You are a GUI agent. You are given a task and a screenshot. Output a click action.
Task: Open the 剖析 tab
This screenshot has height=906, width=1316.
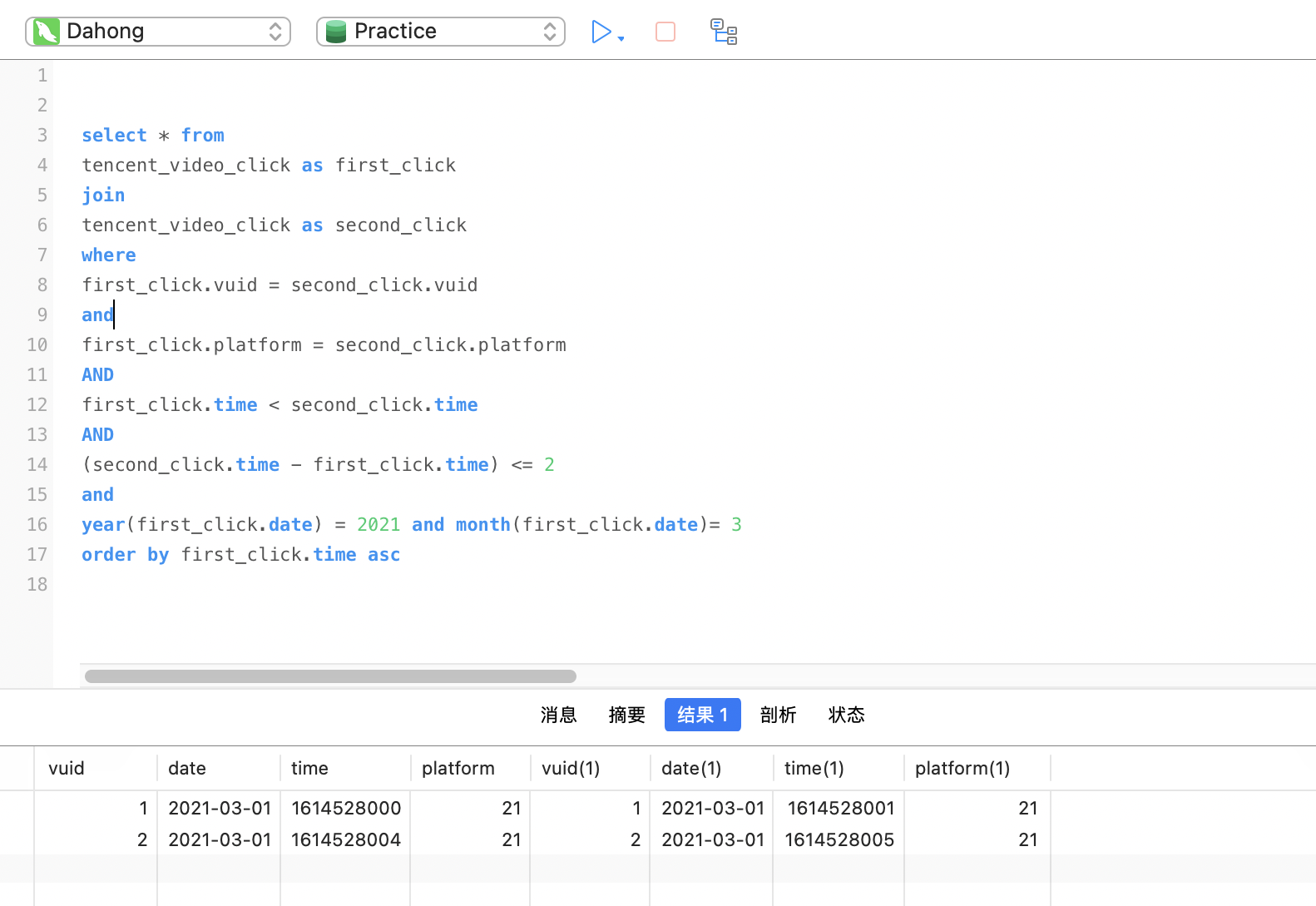point(778,715)
